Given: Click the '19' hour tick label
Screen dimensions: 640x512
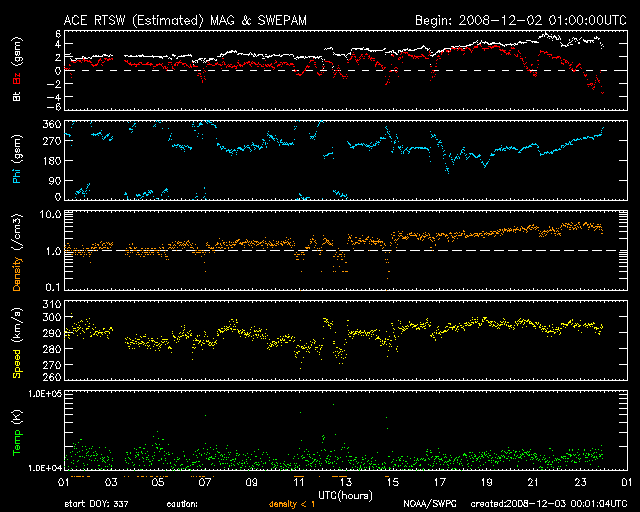Looking at the screenshot, I should tap(487, 482).
